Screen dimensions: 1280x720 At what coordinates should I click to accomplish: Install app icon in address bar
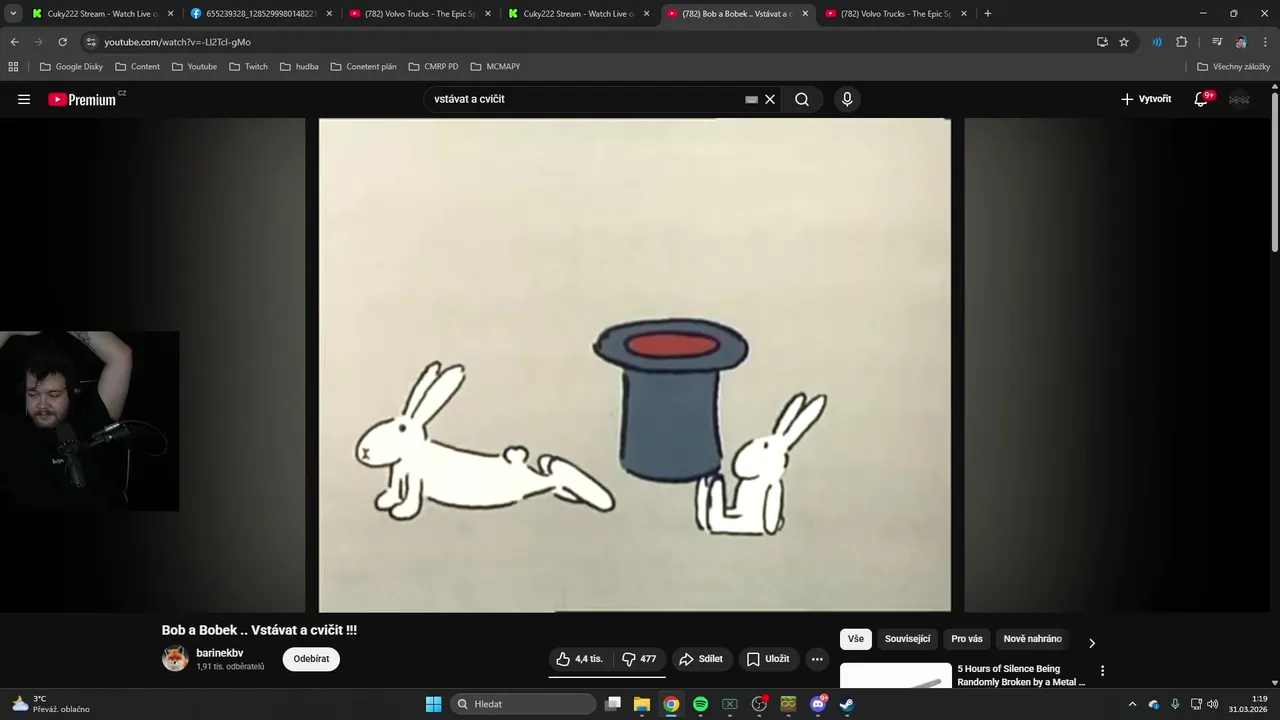[x=1102, y=42]
